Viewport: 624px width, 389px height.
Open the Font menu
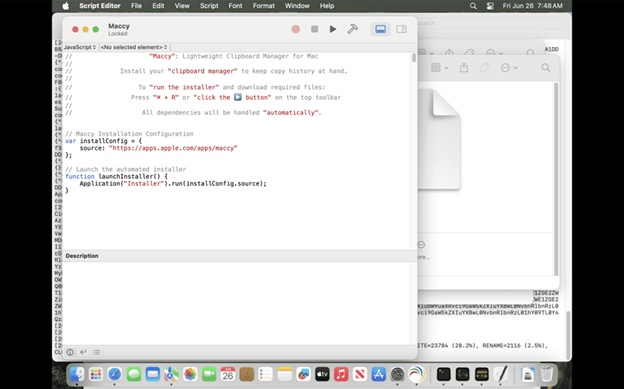(x=235, y=6)
